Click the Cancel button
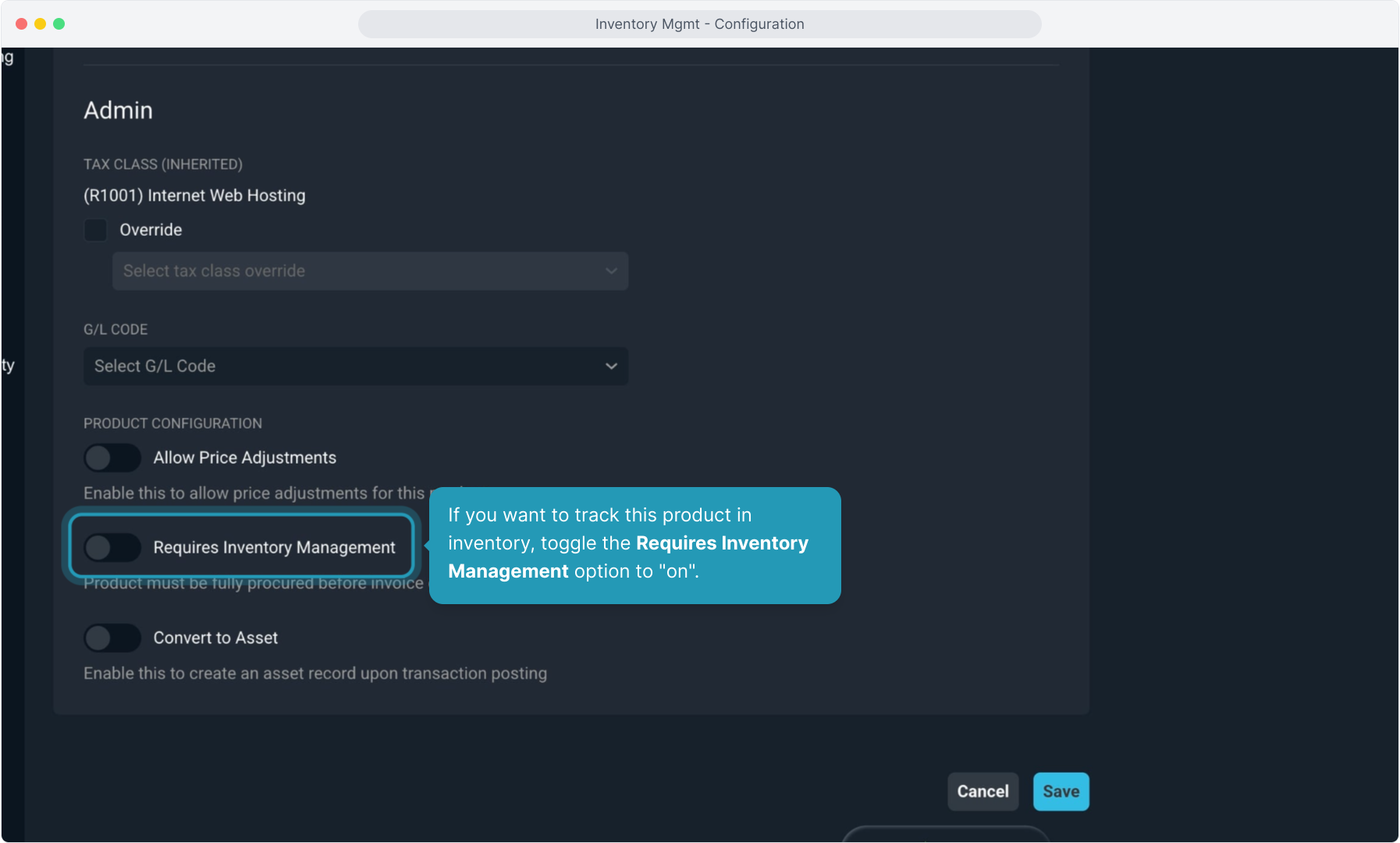Screen dimensions: 1400x843 [x=983, y=791]
